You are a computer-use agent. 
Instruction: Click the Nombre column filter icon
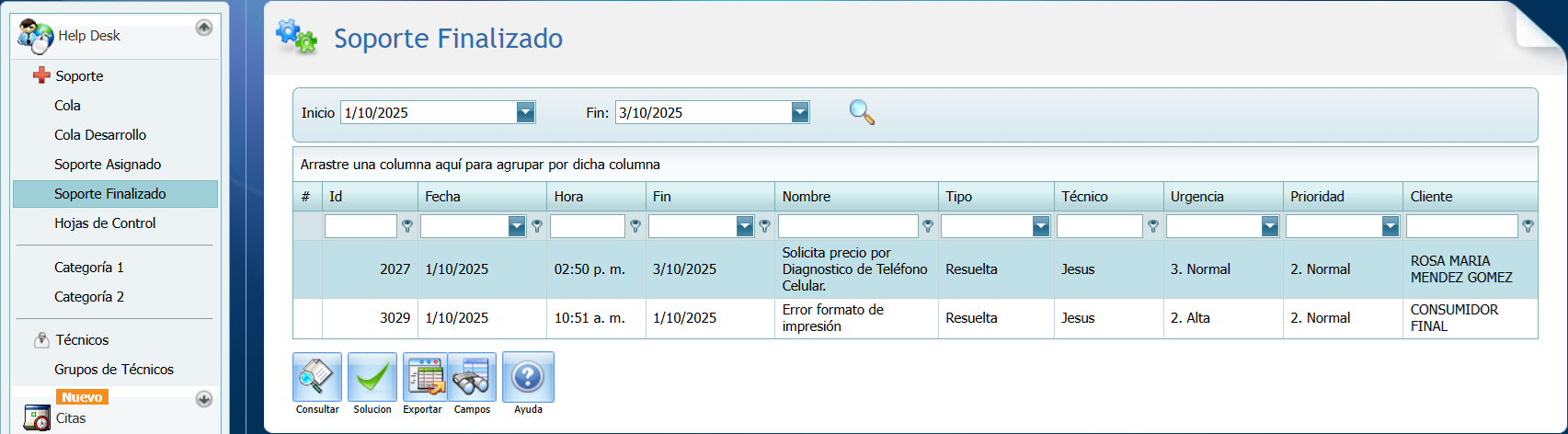click(928, 226)
